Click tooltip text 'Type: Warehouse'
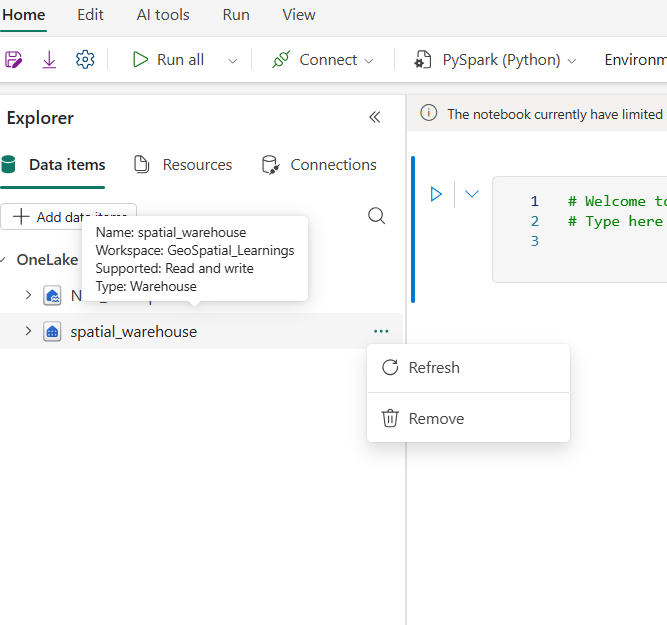 click(146, 286)
